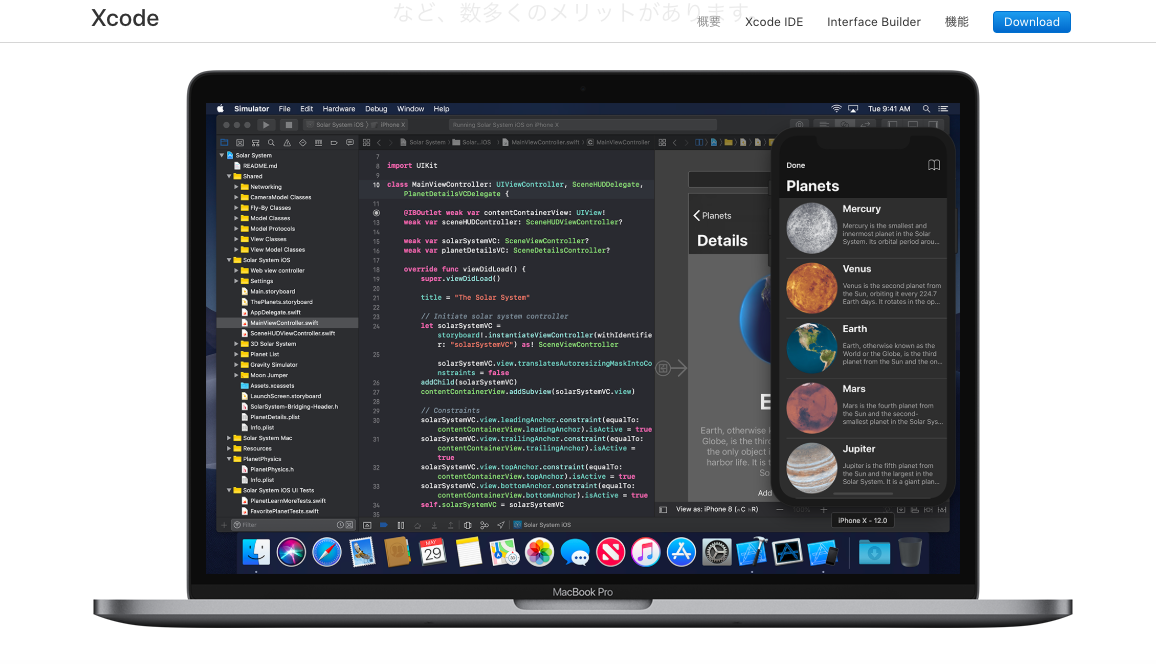Screen dimensions: 1156x664
Task: Open the Hardware menu
Action: 338,109
